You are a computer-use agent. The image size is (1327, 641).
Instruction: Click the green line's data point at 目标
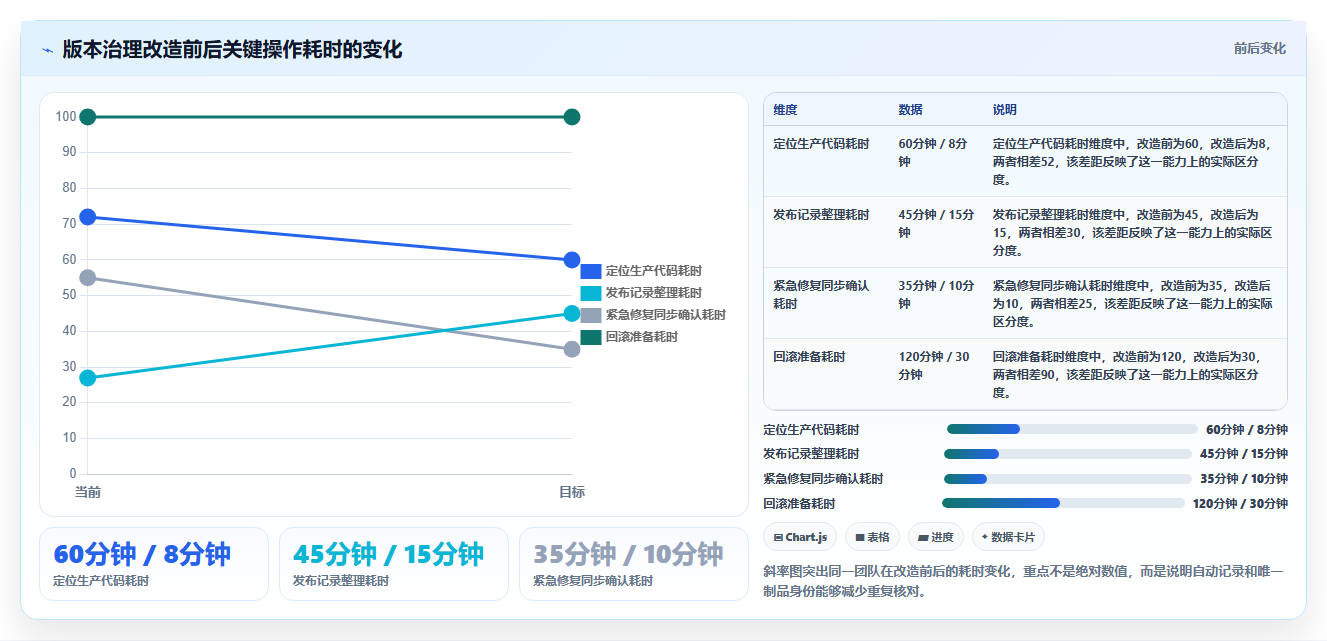[572, 117]
